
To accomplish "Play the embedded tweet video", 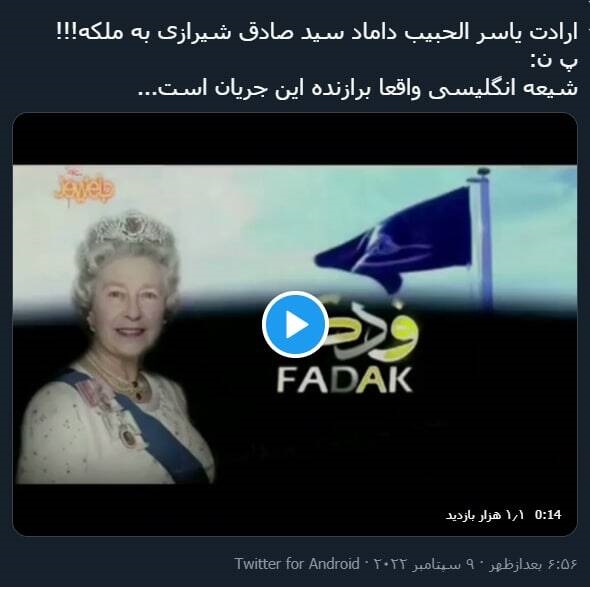I will coord(295,324).
